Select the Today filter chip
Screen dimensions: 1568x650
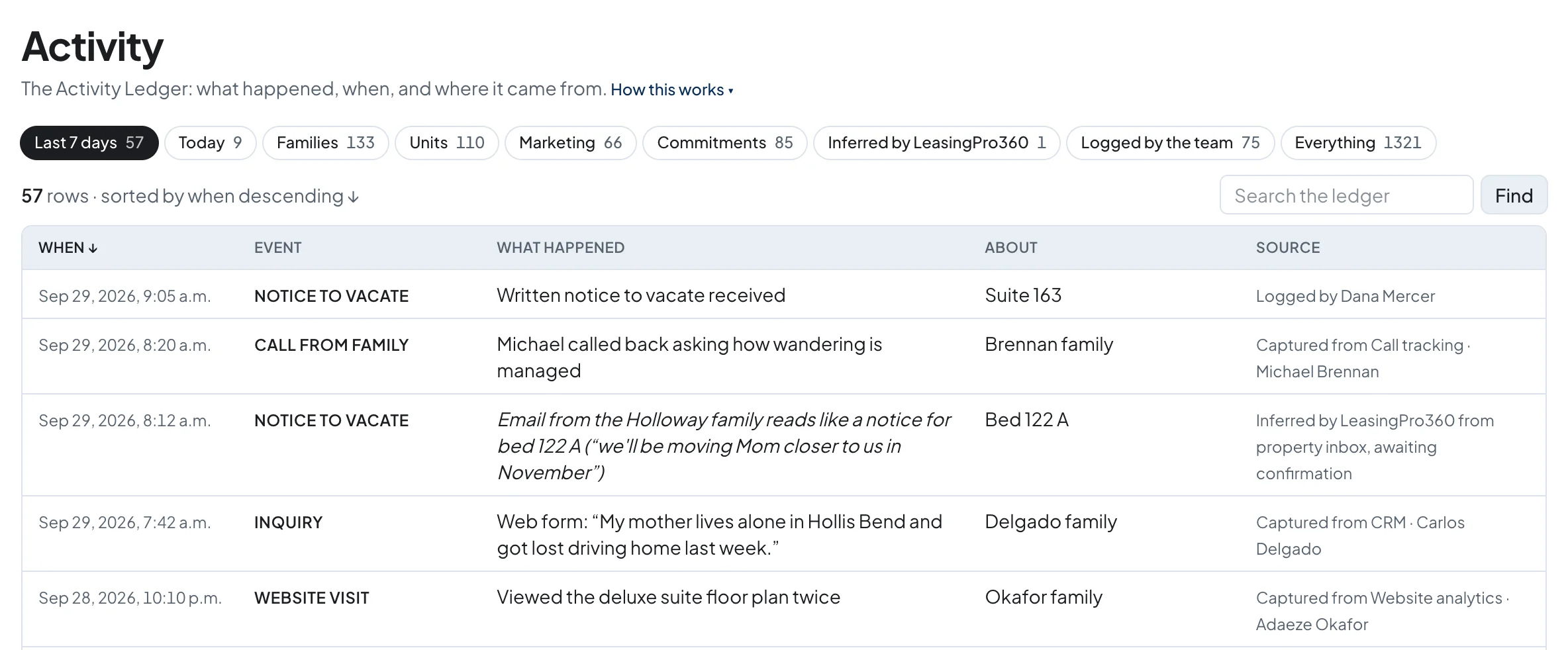pyautogui.click(x=210, y=143)
